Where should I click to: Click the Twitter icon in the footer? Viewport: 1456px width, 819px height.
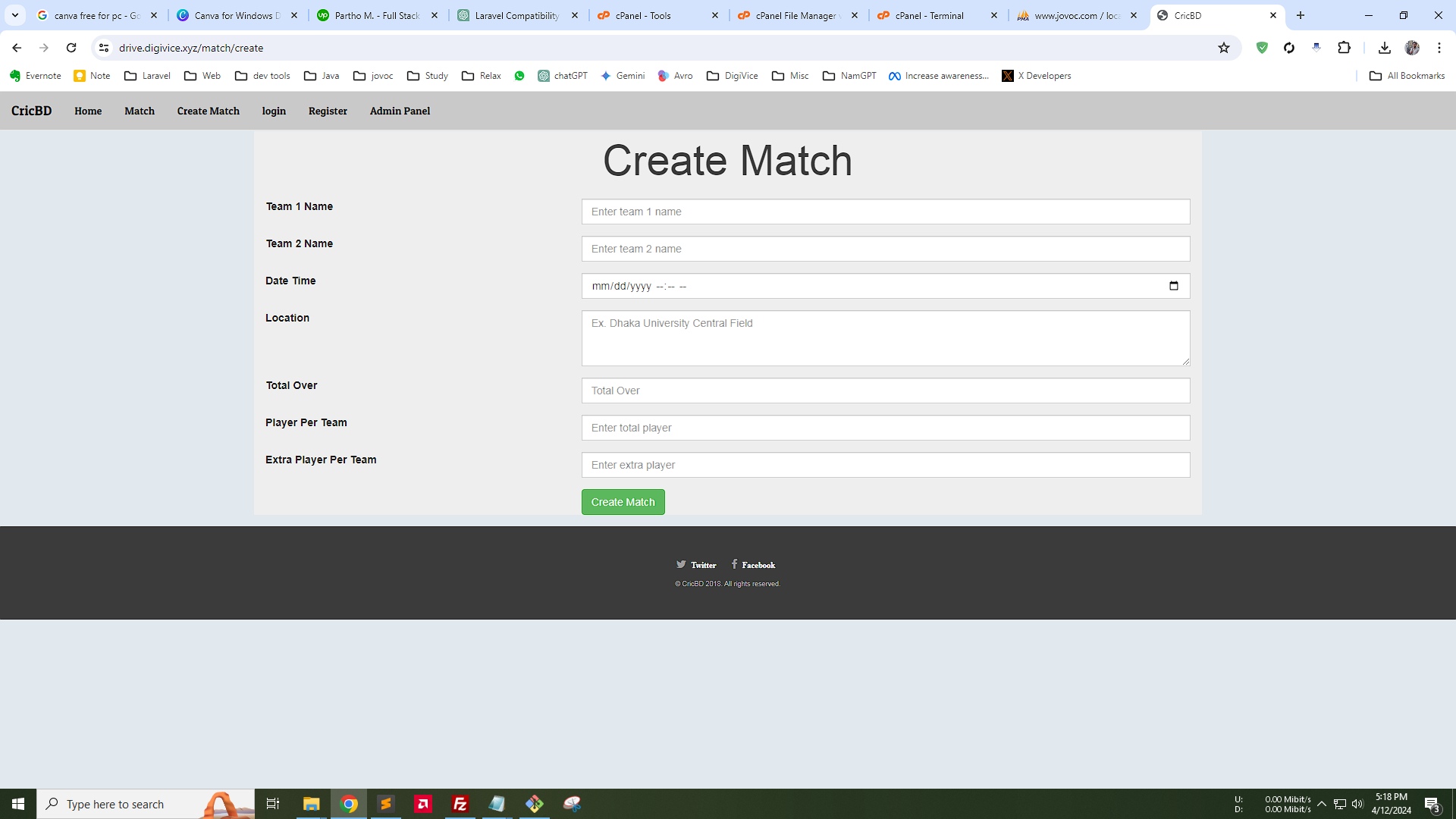pyautogui.click(x=682, y=564)
